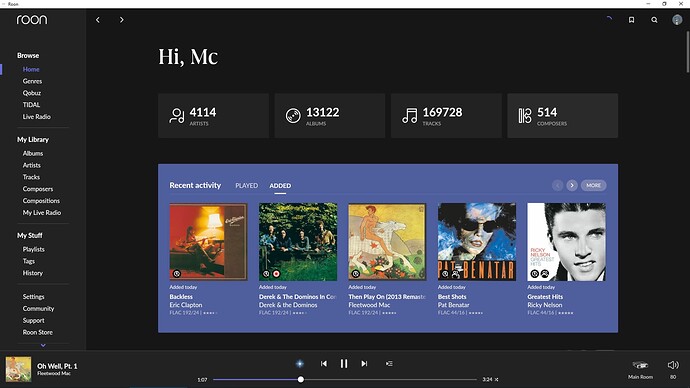The width and height of the screenshot is (690, 388).
Task: Go back with the left navigation arrow
Action: [x=98, y=20]
